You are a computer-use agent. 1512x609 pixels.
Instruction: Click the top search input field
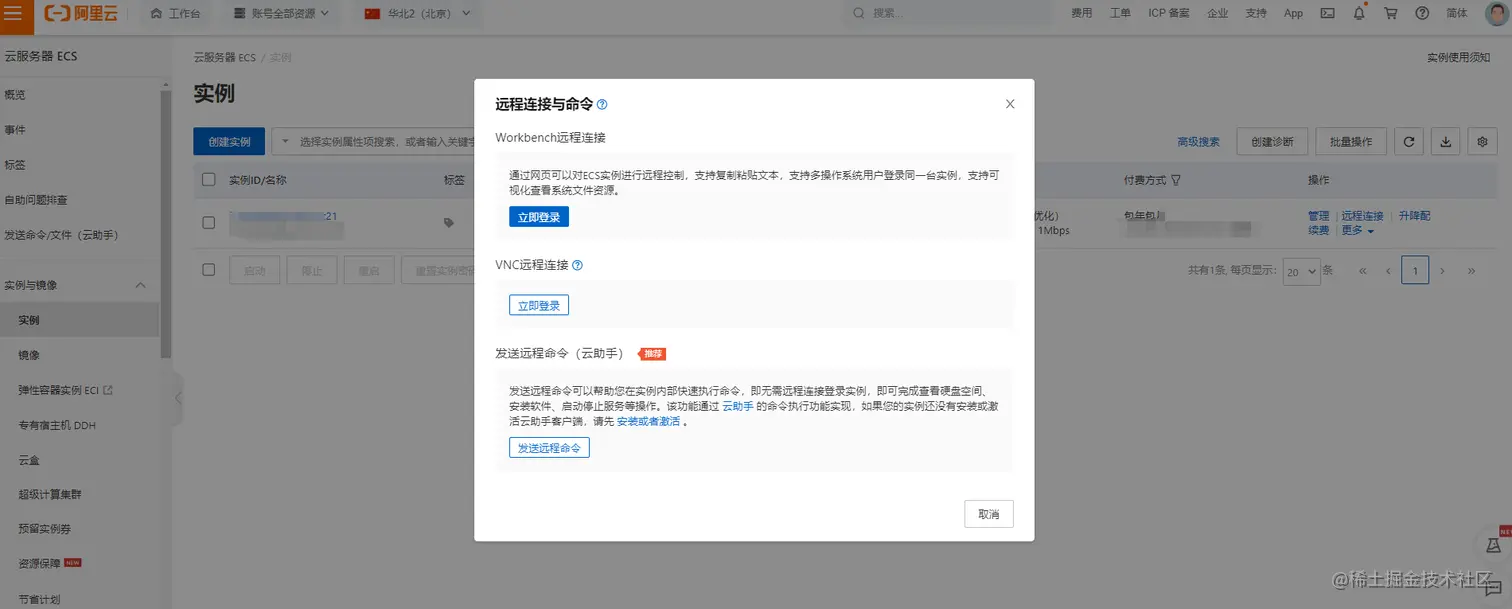coord(950,13)
